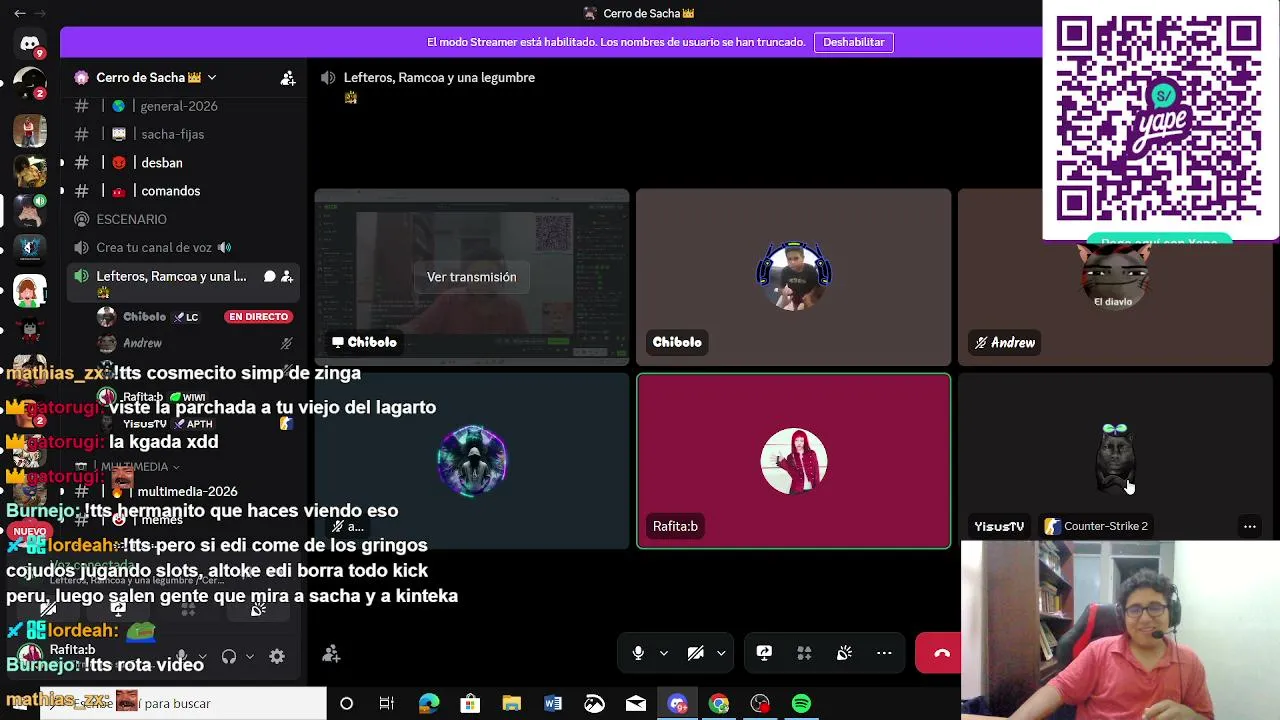This screenshot has height=720, width=1280.
Task: Open user settings gear icon
Action: coord(277,656)
